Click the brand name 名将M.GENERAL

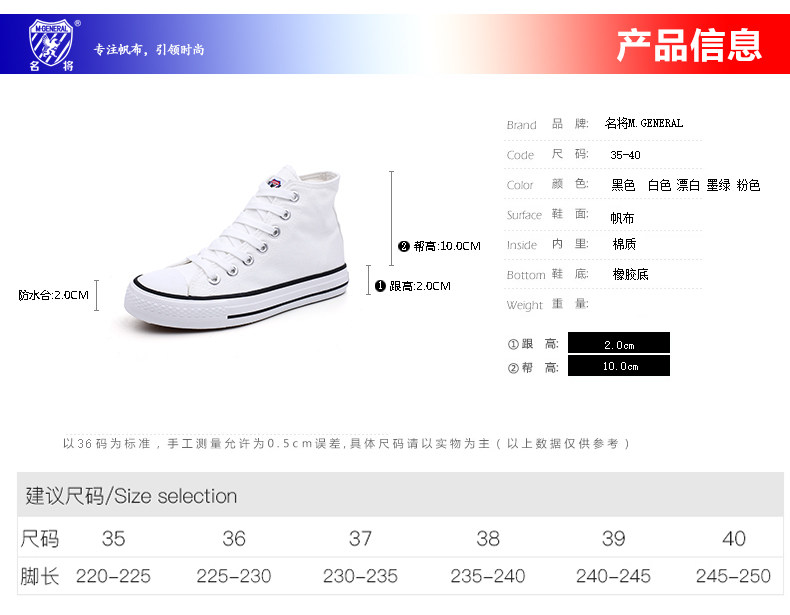[644, 123]
